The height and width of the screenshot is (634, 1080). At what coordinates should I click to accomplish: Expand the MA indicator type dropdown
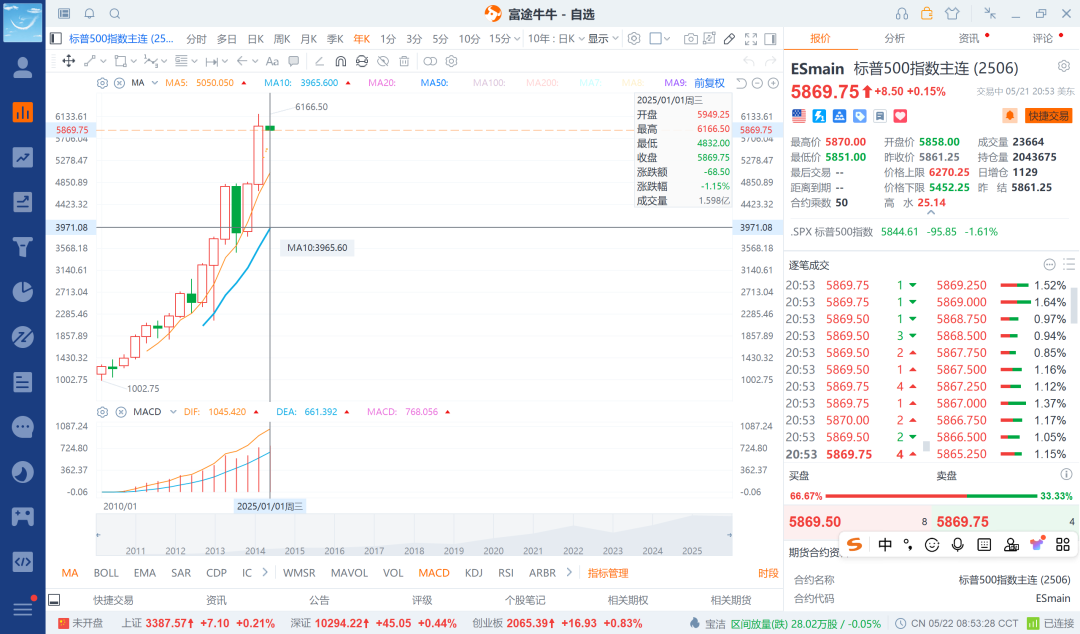(155, 83)
